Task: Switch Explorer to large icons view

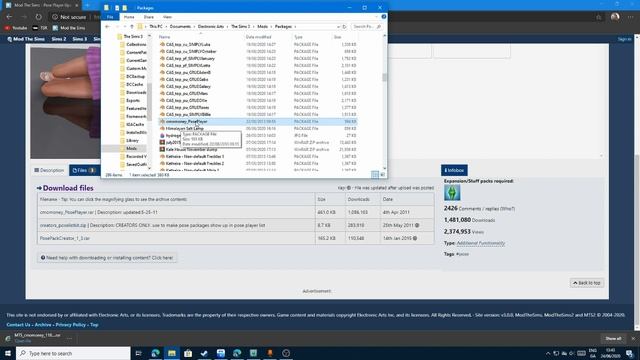Action: point(382,175)
